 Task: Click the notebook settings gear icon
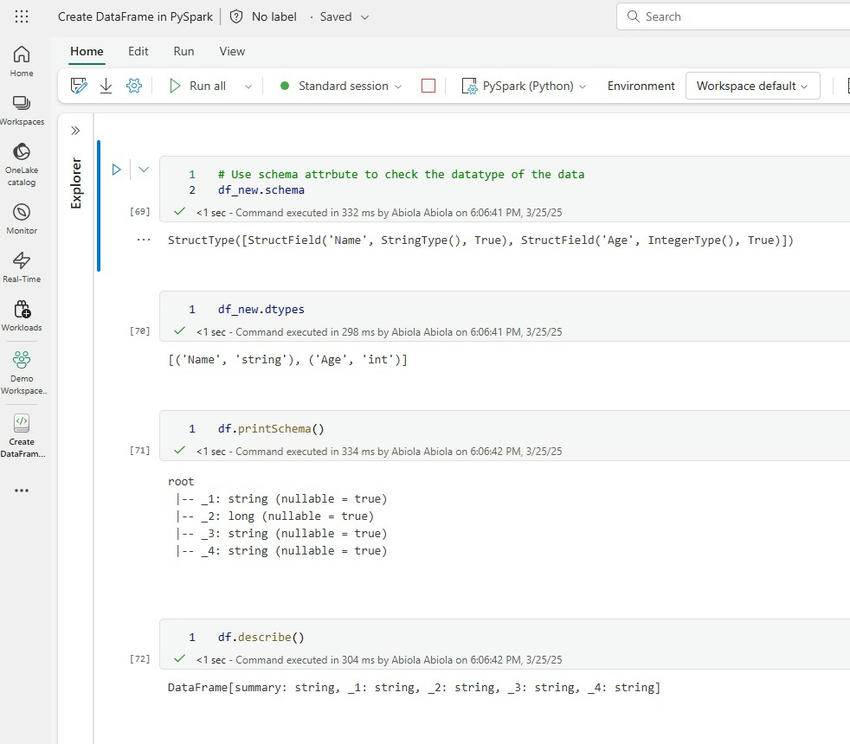point(134,86)
